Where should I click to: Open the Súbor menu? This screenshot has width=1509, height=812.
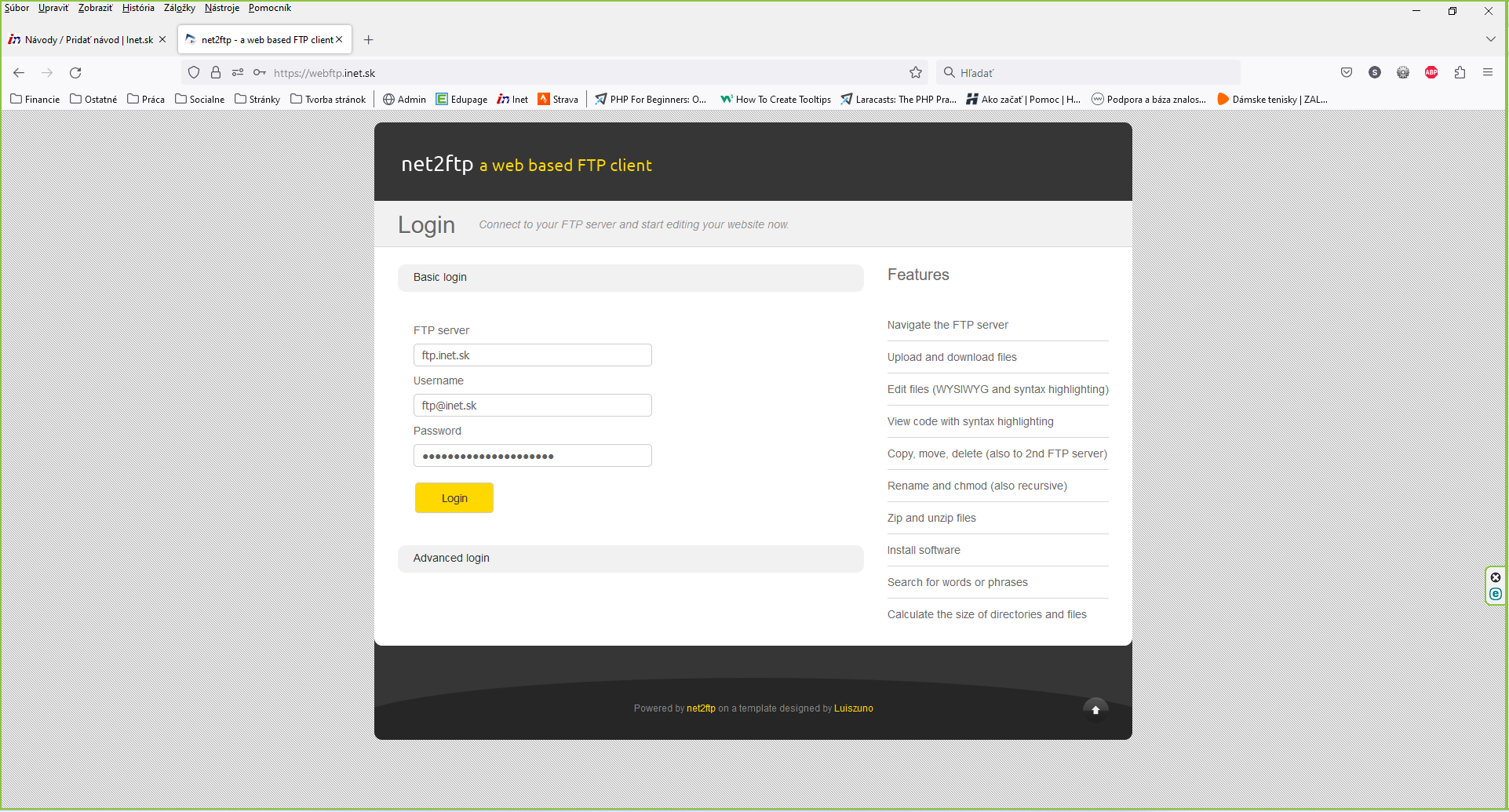point(16,8)
